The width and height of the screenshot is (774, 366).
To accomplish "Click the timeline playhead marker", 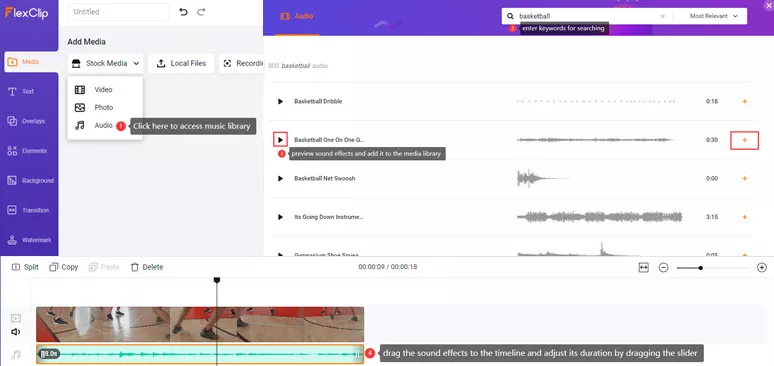I will 216,280.
